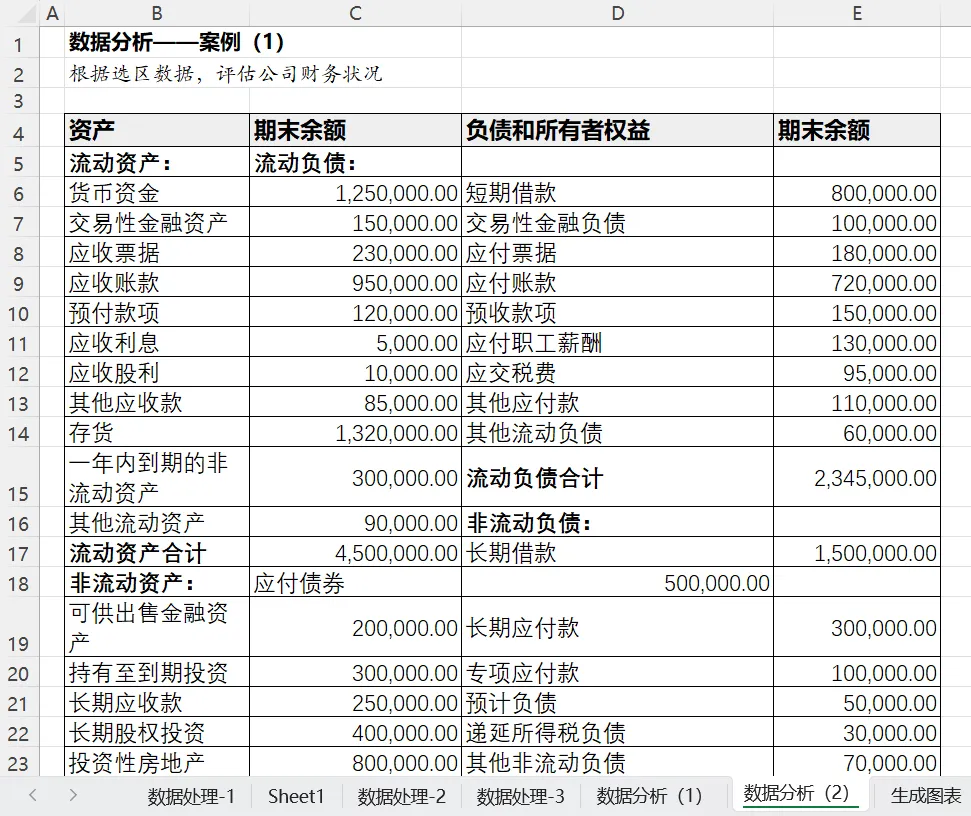This screenshot has width=971, height=816.
Task: Select the 递延所得税负债 cell
Action: [617, 732]
